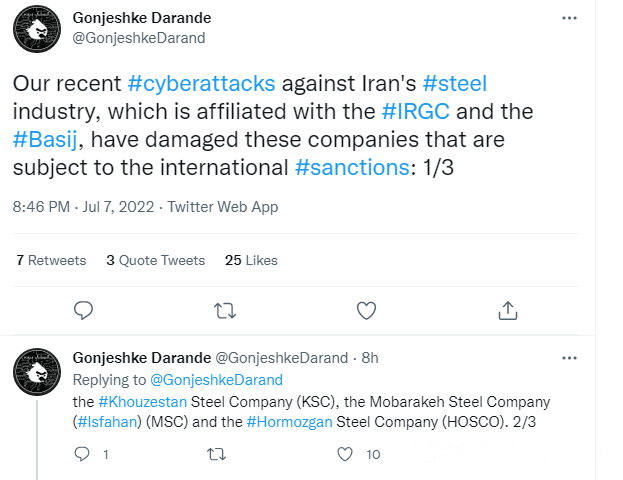The image size is (623, 480).
Task: Open more options on reply tweet
Action: pyautogui.click(x=569, y=358)
